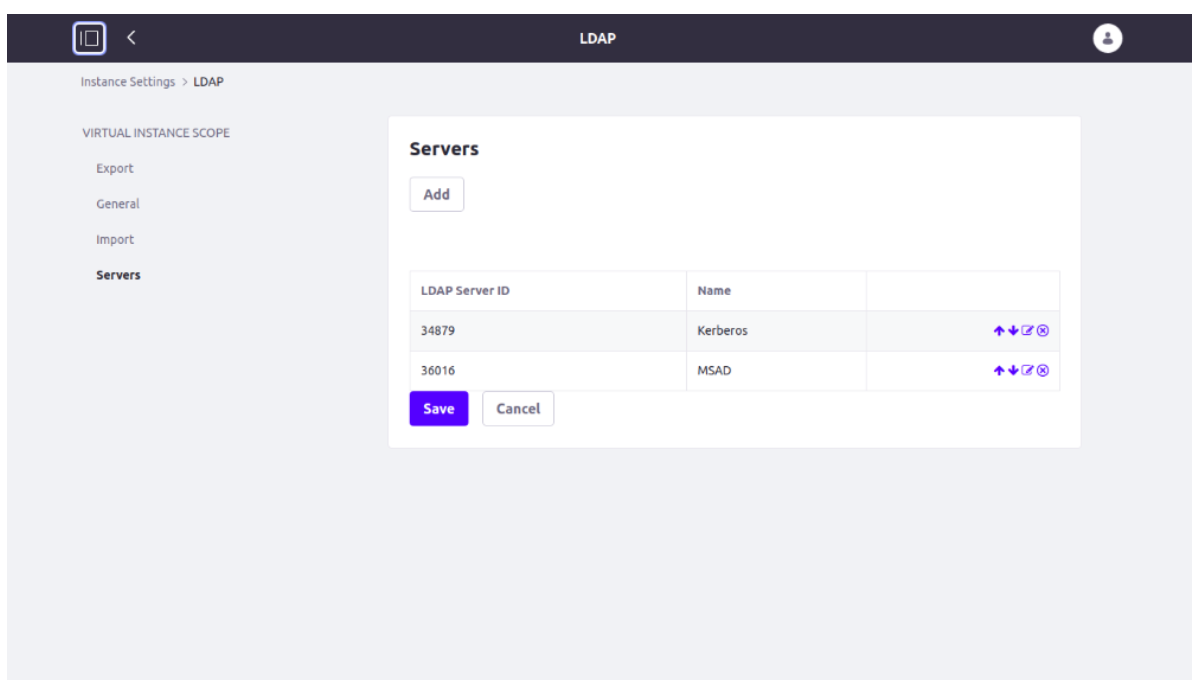Click the Name column header
This screenshot has width=1204, height=697.
click(776, 291)
